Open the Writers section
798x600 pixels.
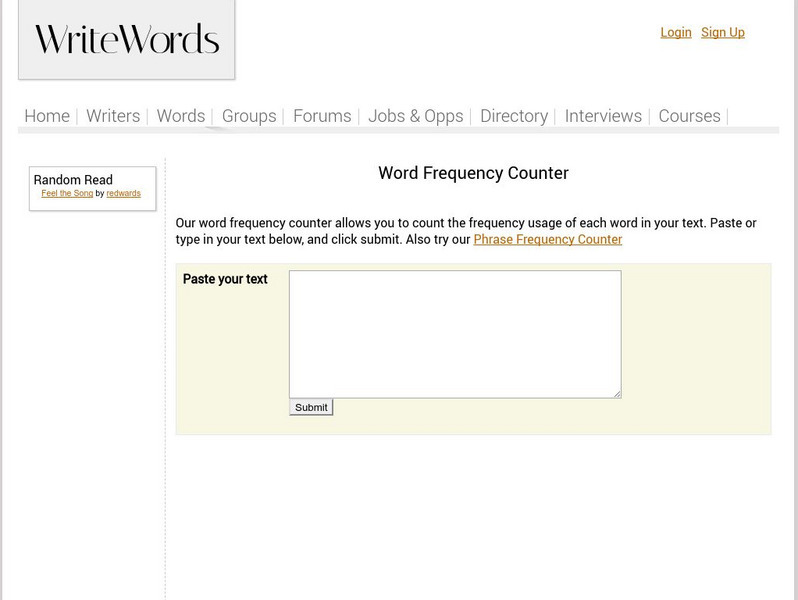click(x=113, y=116)
